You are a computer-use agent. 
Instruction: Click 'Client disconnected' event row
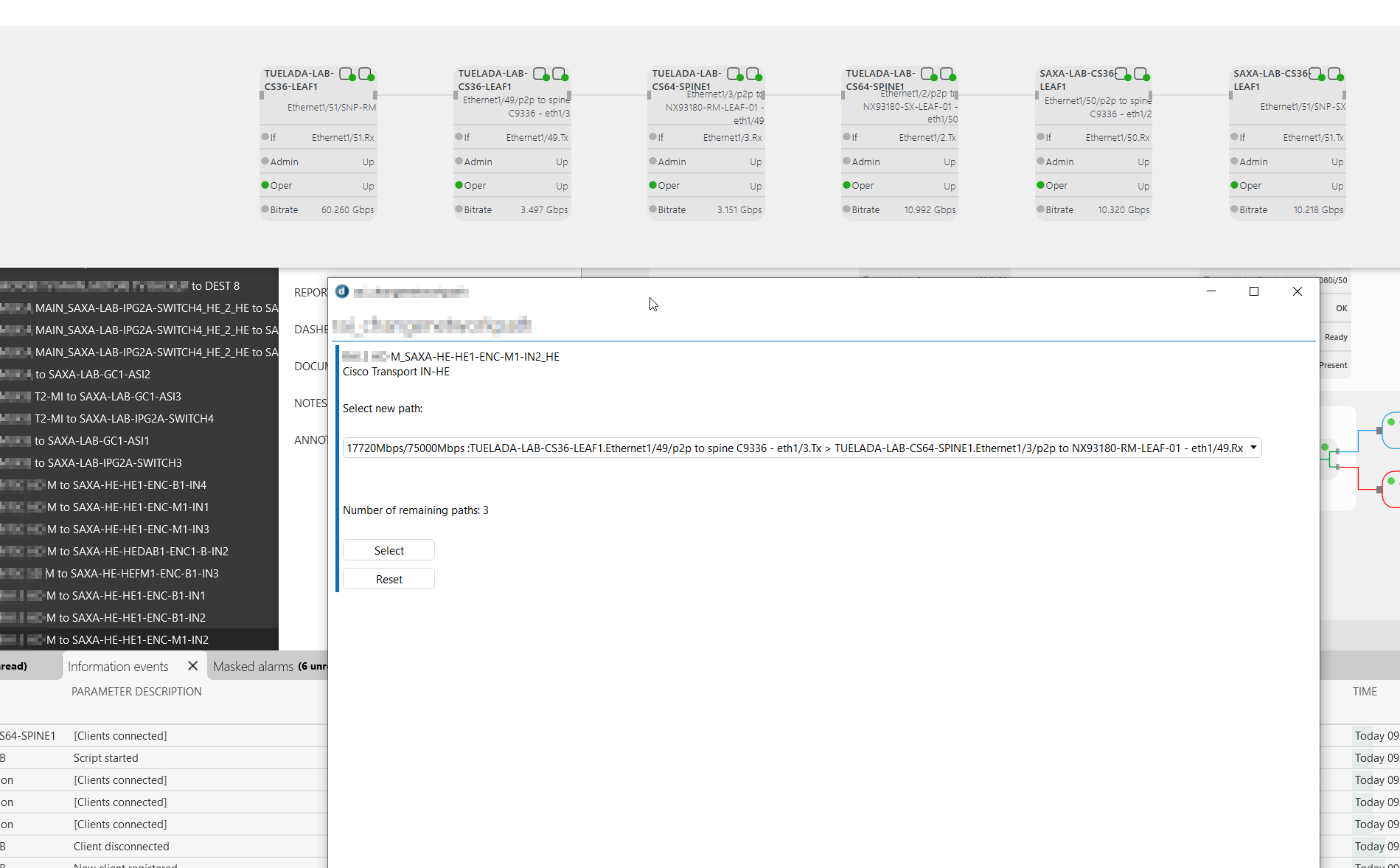[x=164, y=846]
